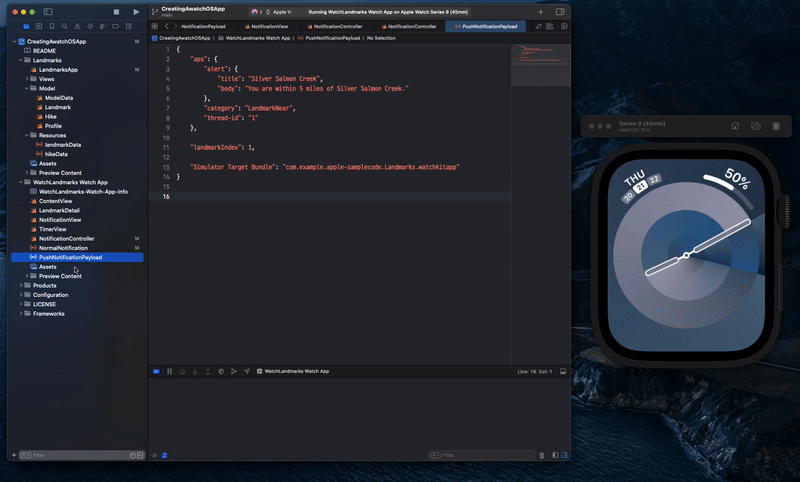
Task: Expand the Views folder
Action: coord(27,79)
